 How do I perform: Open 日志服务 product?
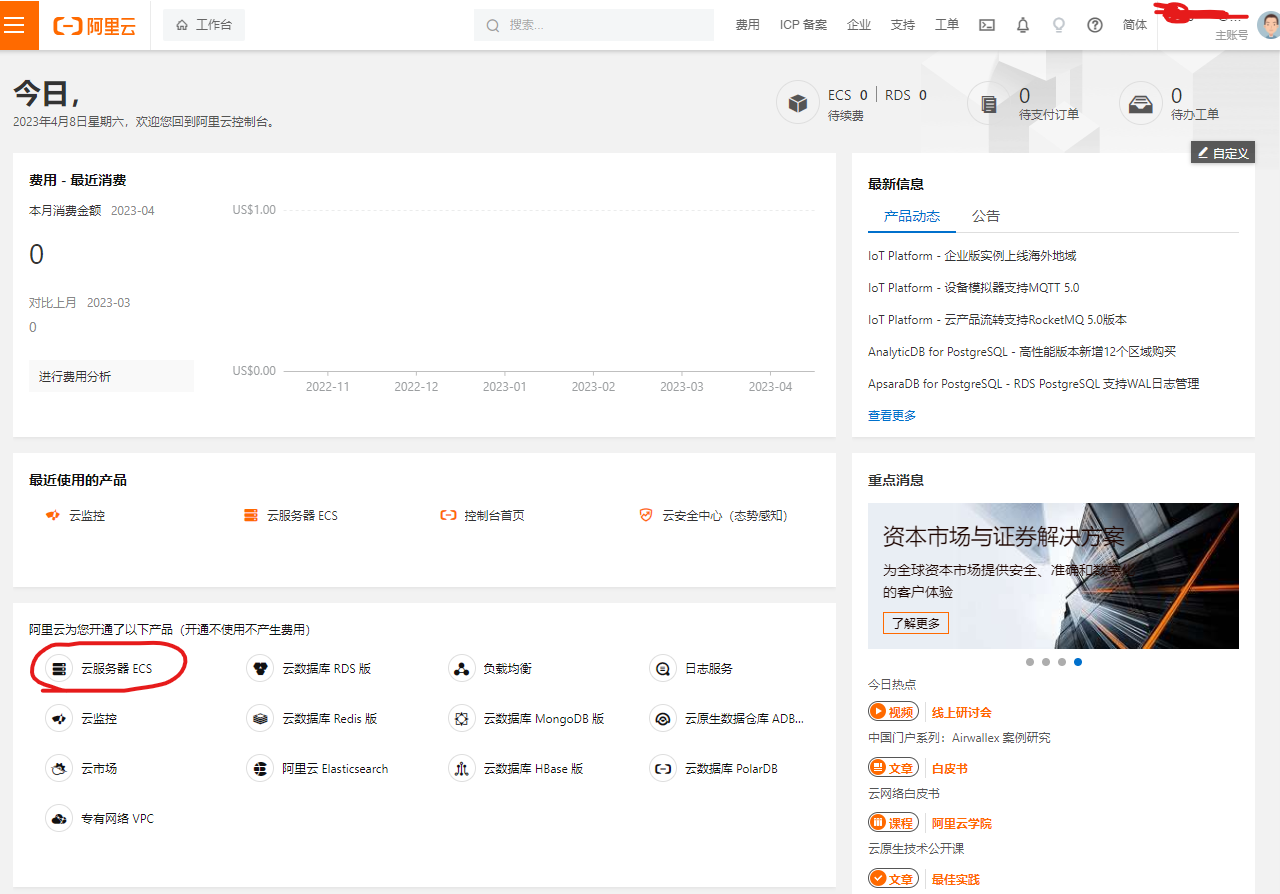(x=692, y=668)
